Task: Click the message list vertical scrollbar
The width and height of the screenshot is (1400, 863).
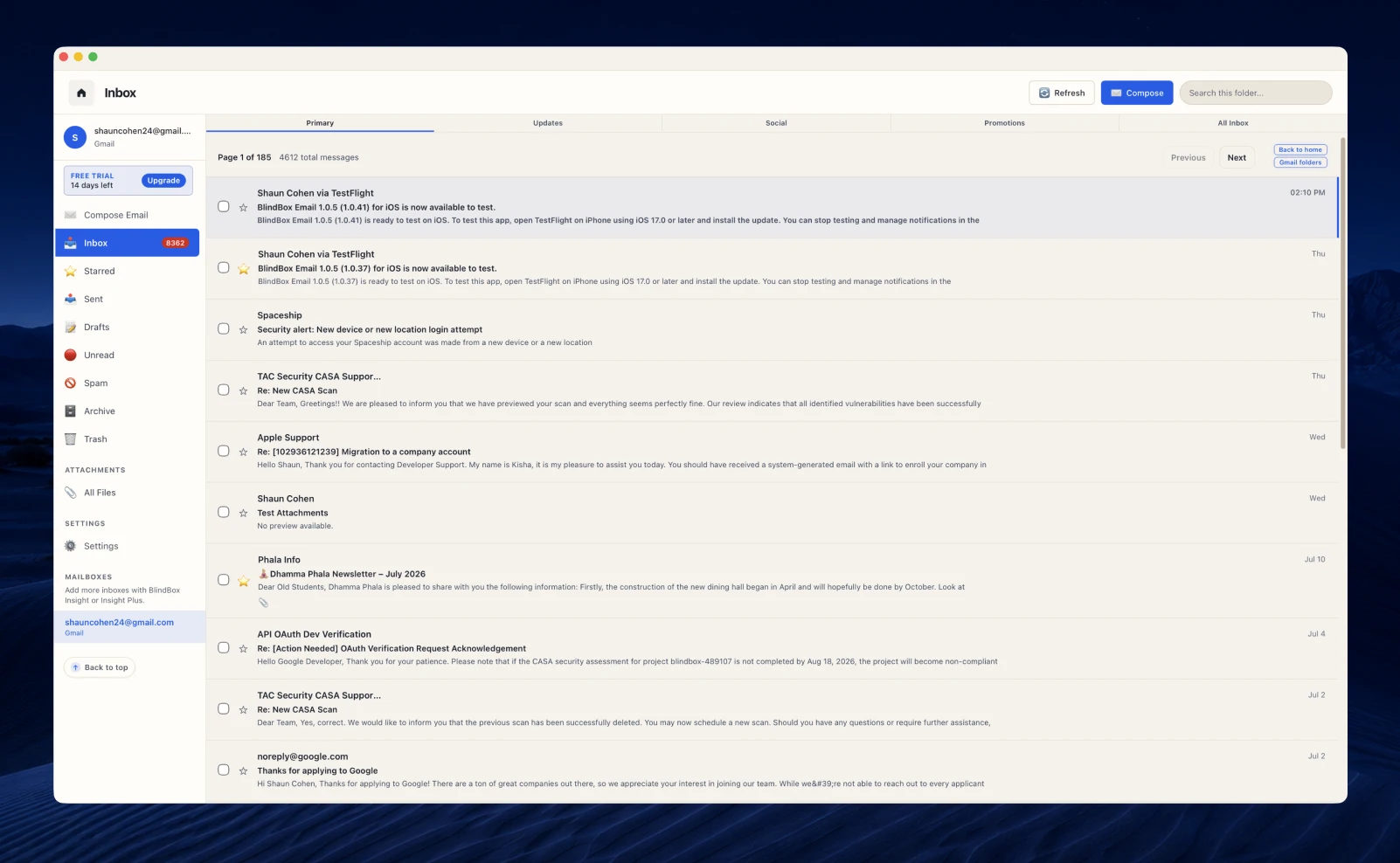Action: 1342,293
